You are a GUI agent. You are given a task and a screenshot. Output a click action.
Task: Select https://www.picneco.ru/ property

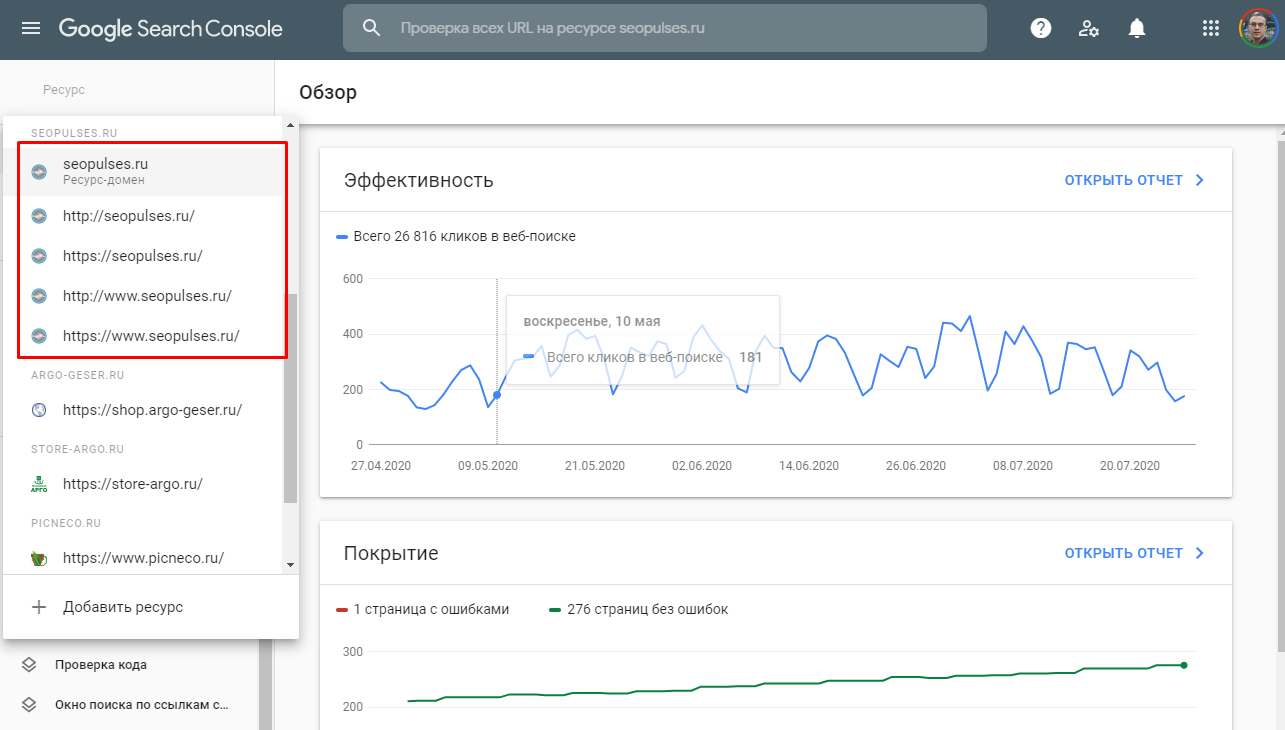tap(143, 558)
